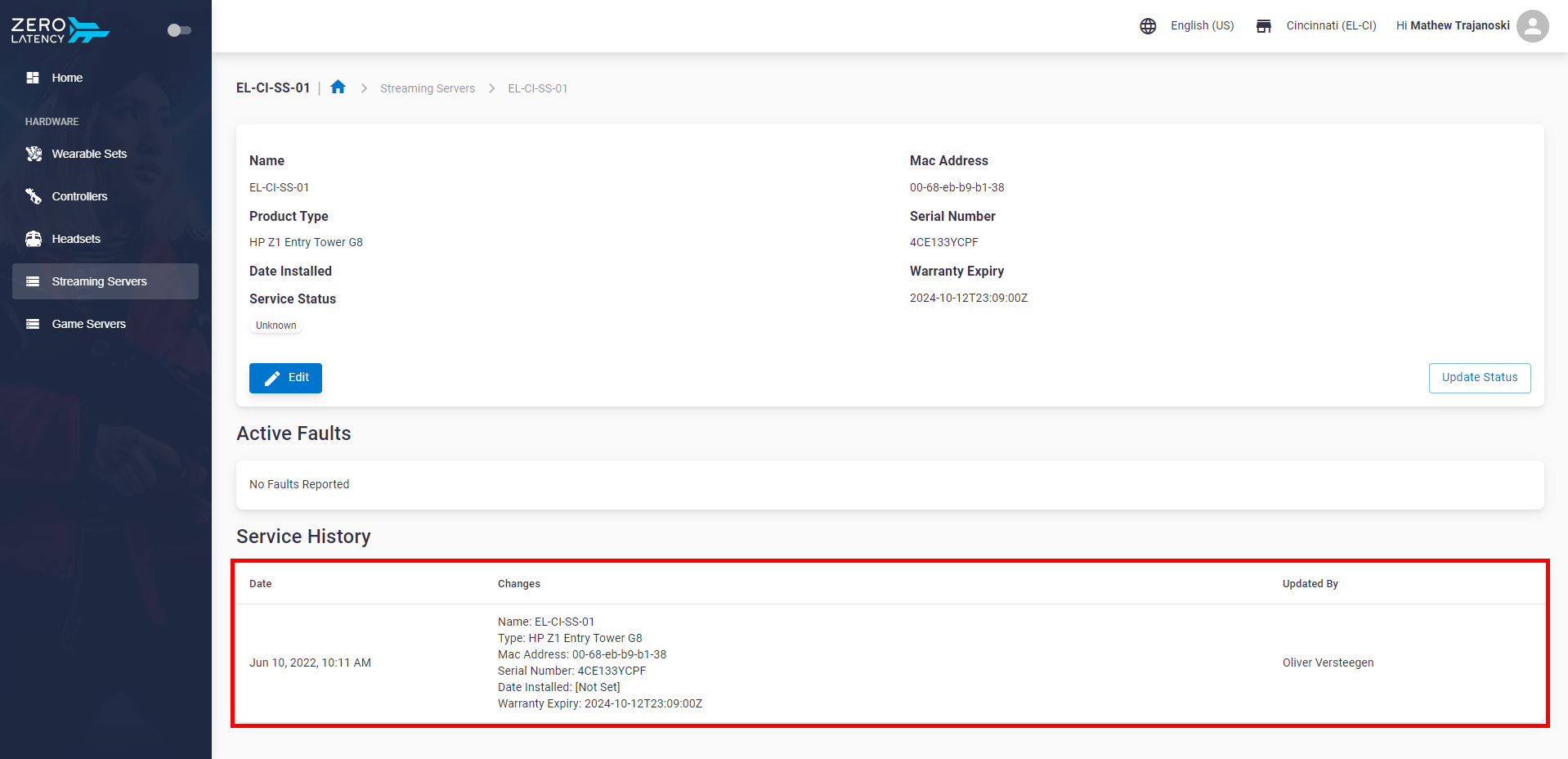This screenshot has width=1568, height=759.
Task: Toggle the sidebar collapse switch
Action: pos(179,30)
